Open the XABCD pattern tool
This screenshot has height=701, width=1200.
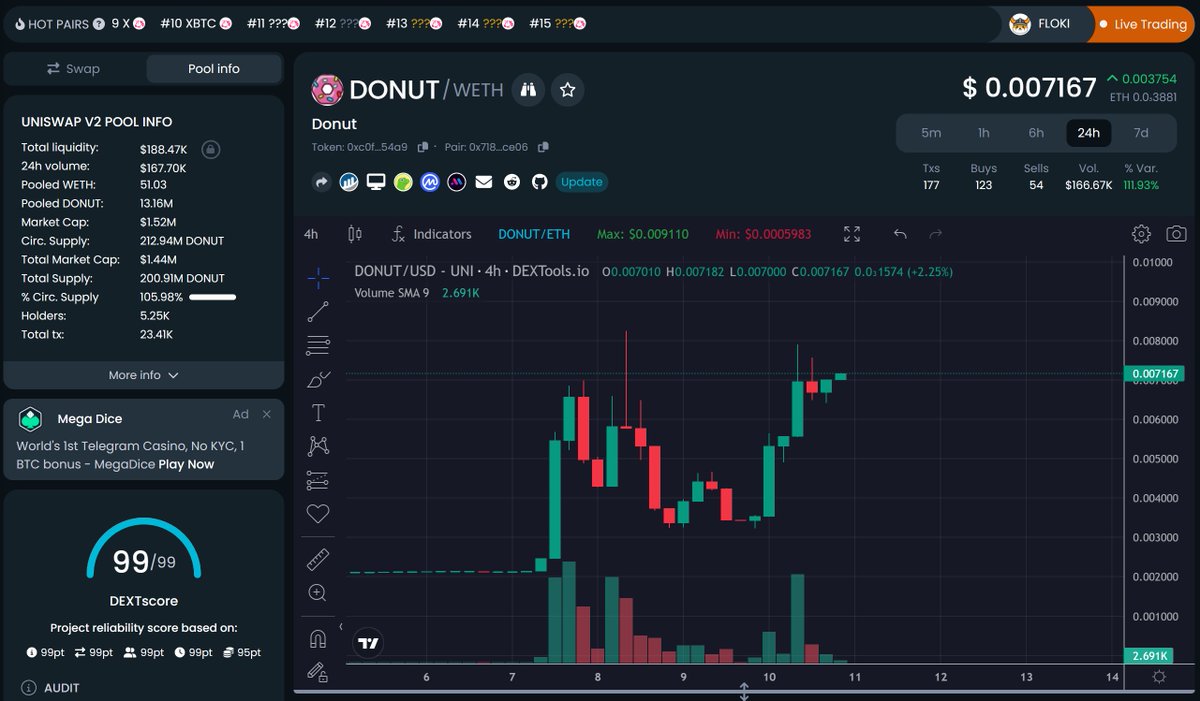pyautogui.click(x=318, y=446)
